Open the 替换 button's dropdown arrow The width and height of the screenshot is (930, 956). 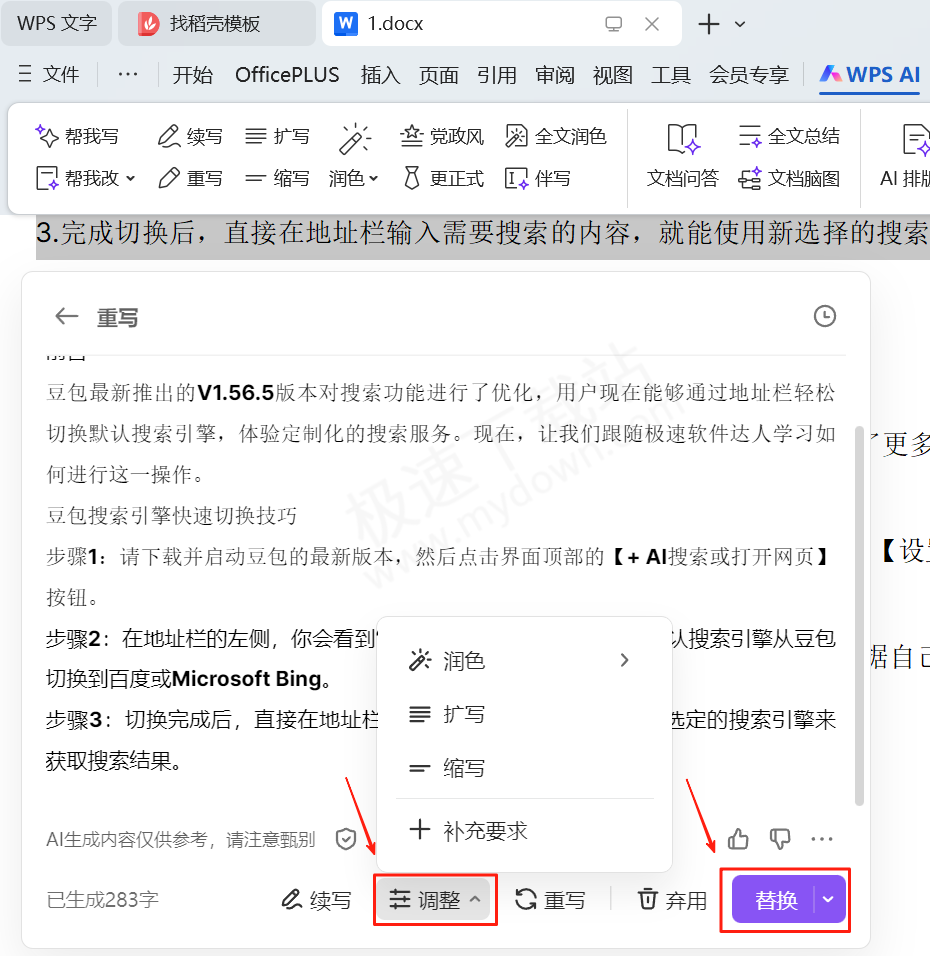pos(828,899)
